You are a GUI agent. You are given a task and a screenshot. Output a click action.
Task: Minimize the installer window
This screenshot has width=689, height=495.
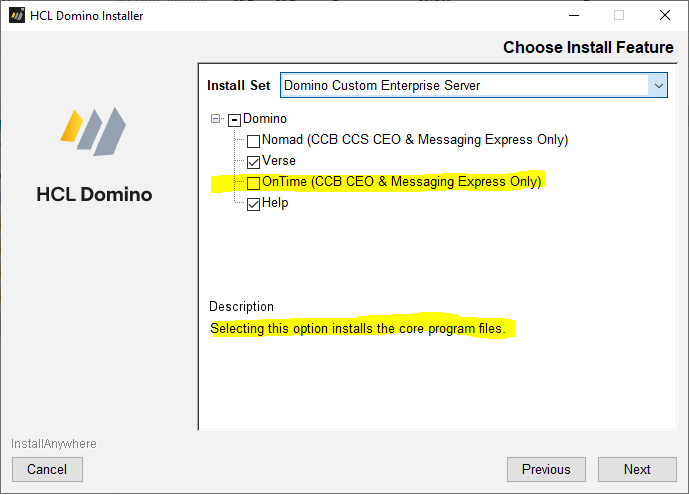tap(574, 16)
